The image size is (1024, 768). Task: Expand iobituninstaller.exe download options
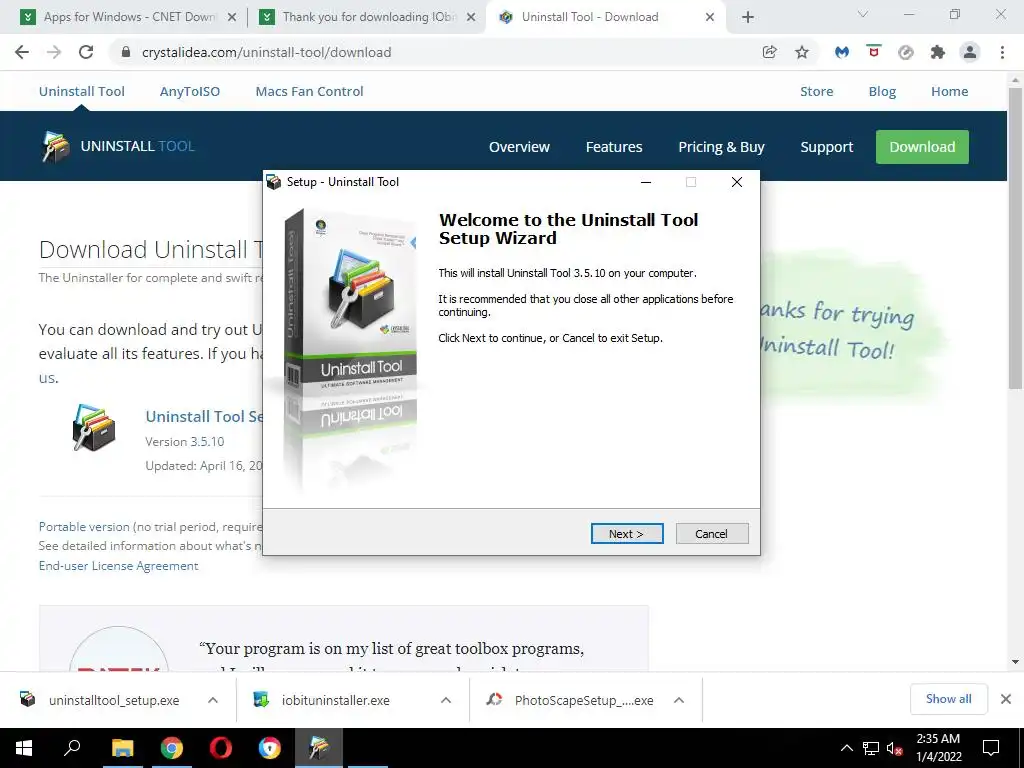(445, 700)
